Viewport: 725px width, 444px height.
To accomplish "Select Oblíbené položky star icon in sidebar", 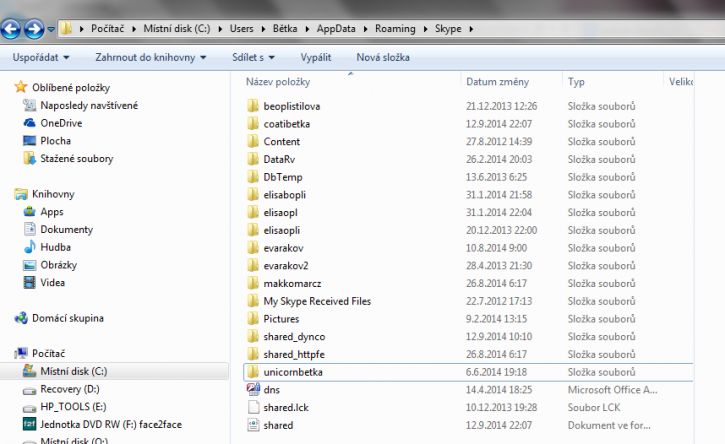I will point(20,87).
